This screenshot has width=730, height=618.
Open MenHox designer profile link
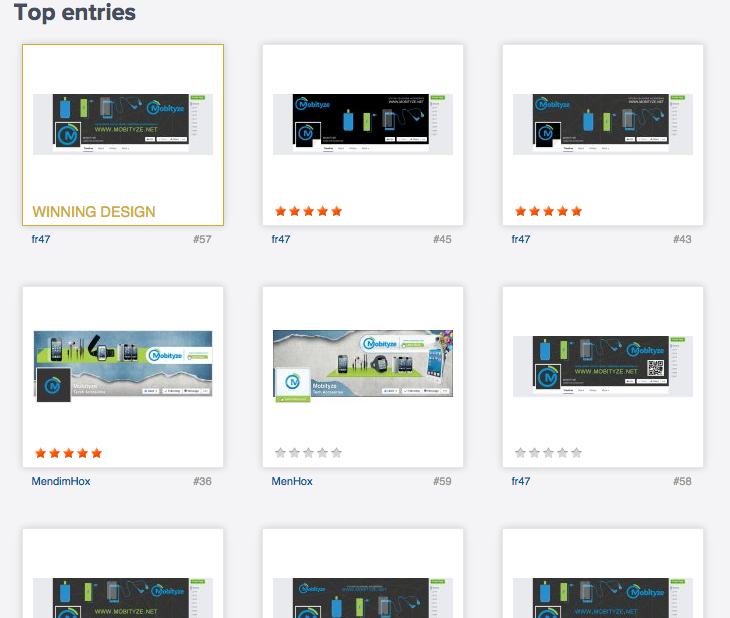(292, 481)
